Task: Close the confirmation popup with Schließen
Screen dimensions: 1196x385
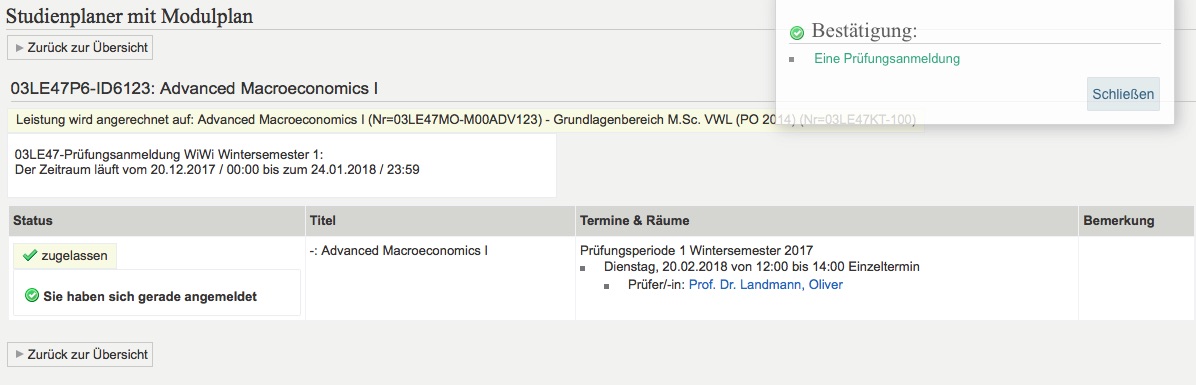Action: [1123, 95]
